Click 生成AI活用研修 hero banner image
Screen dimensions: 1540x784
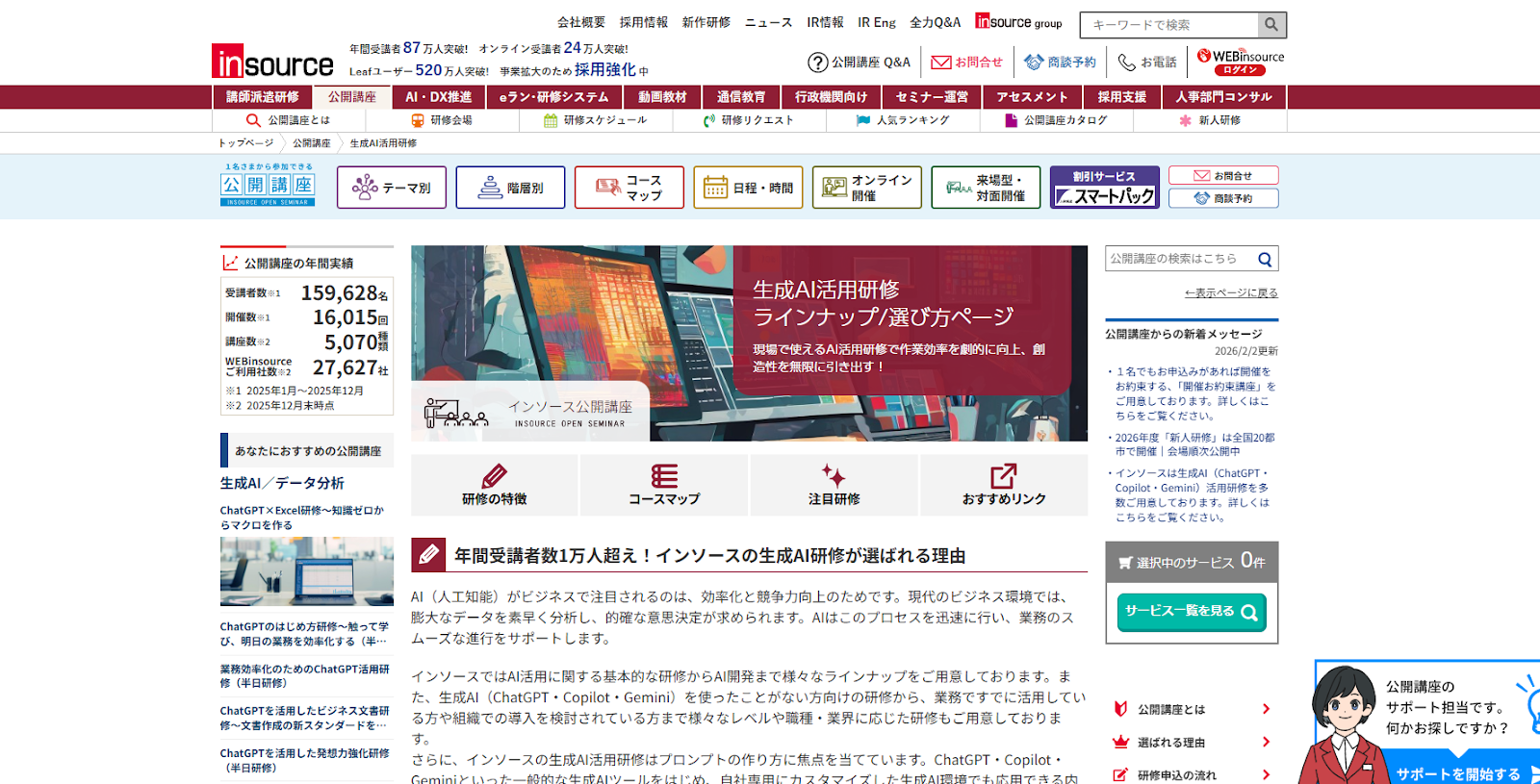pyautogui.click(x=749, y=343)
